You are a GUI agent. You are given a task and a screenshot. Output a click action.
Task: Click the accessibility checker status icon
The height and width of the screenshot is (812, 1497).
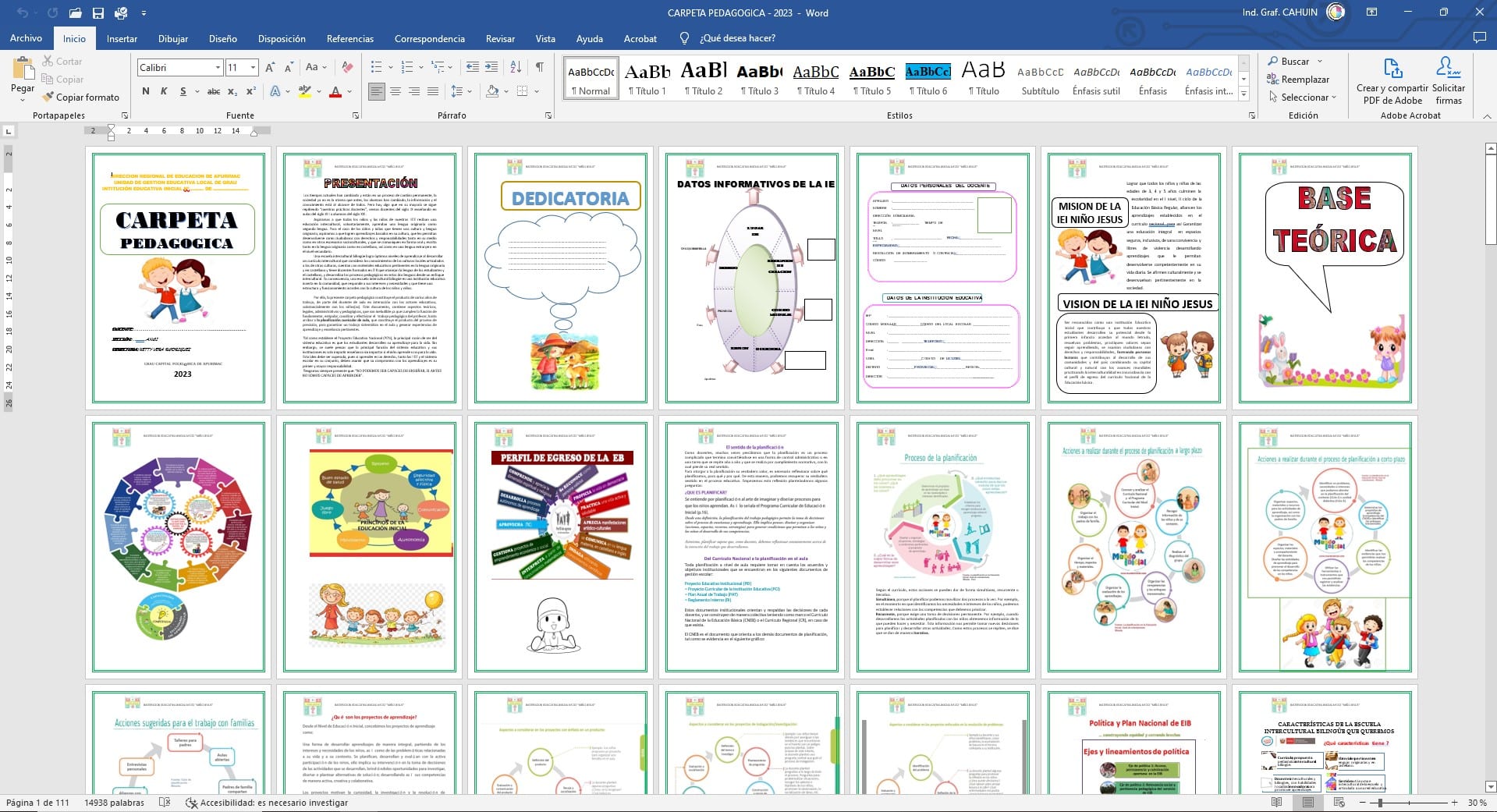[x=190, y=803]
